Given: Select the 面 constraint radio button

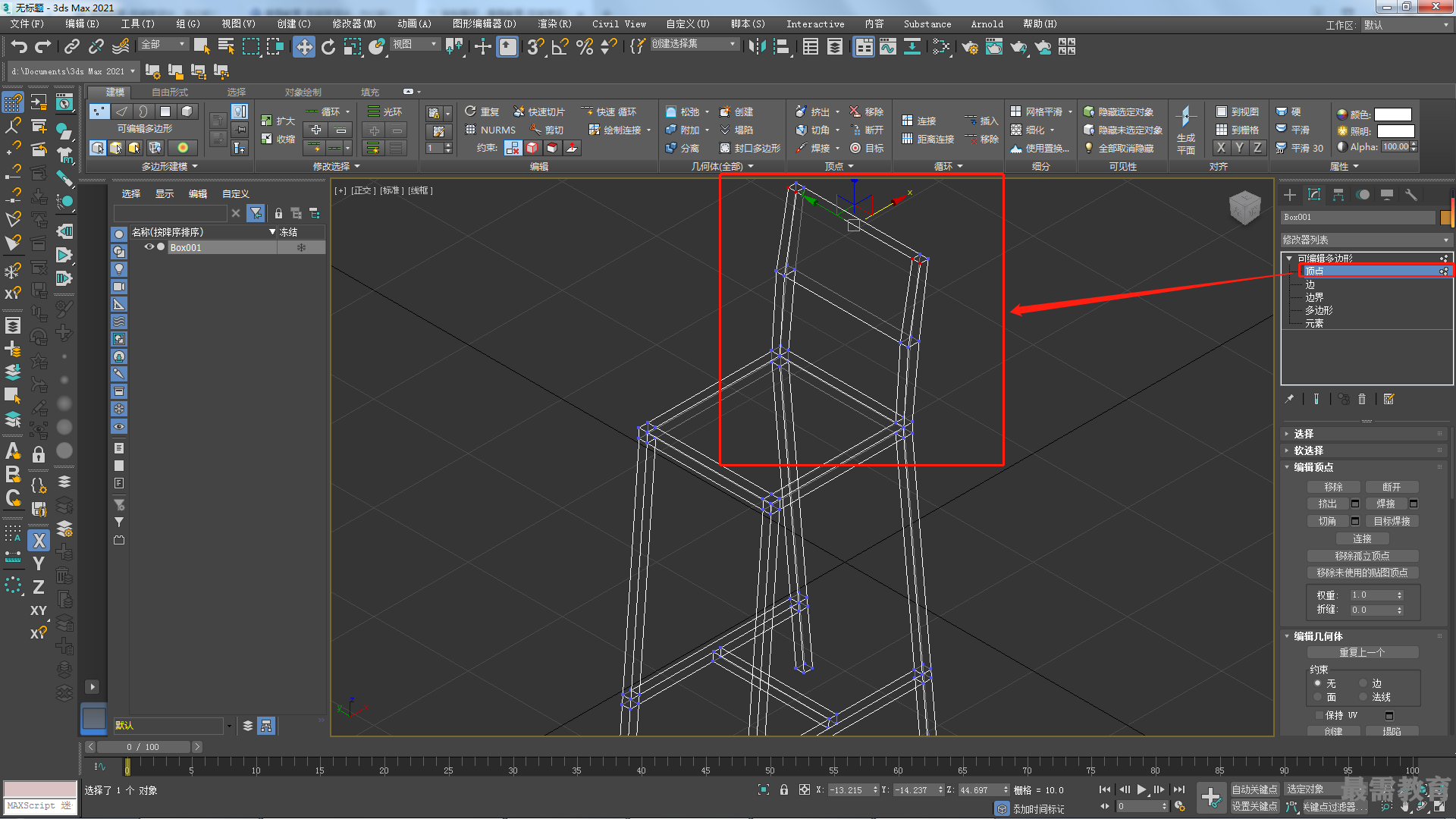Looking at the screenshot, I should [1318, 697].
